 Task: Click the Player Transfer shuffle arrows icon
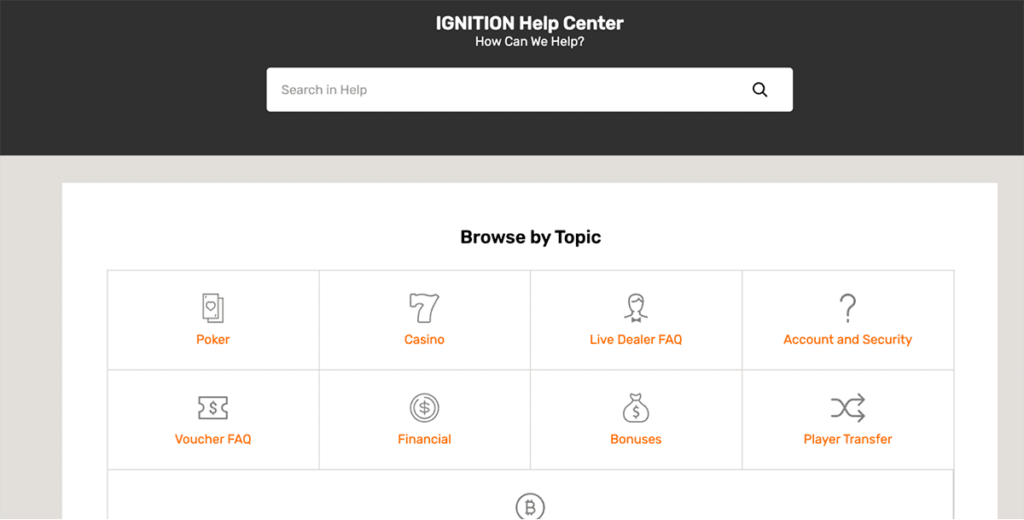[848, 408]
